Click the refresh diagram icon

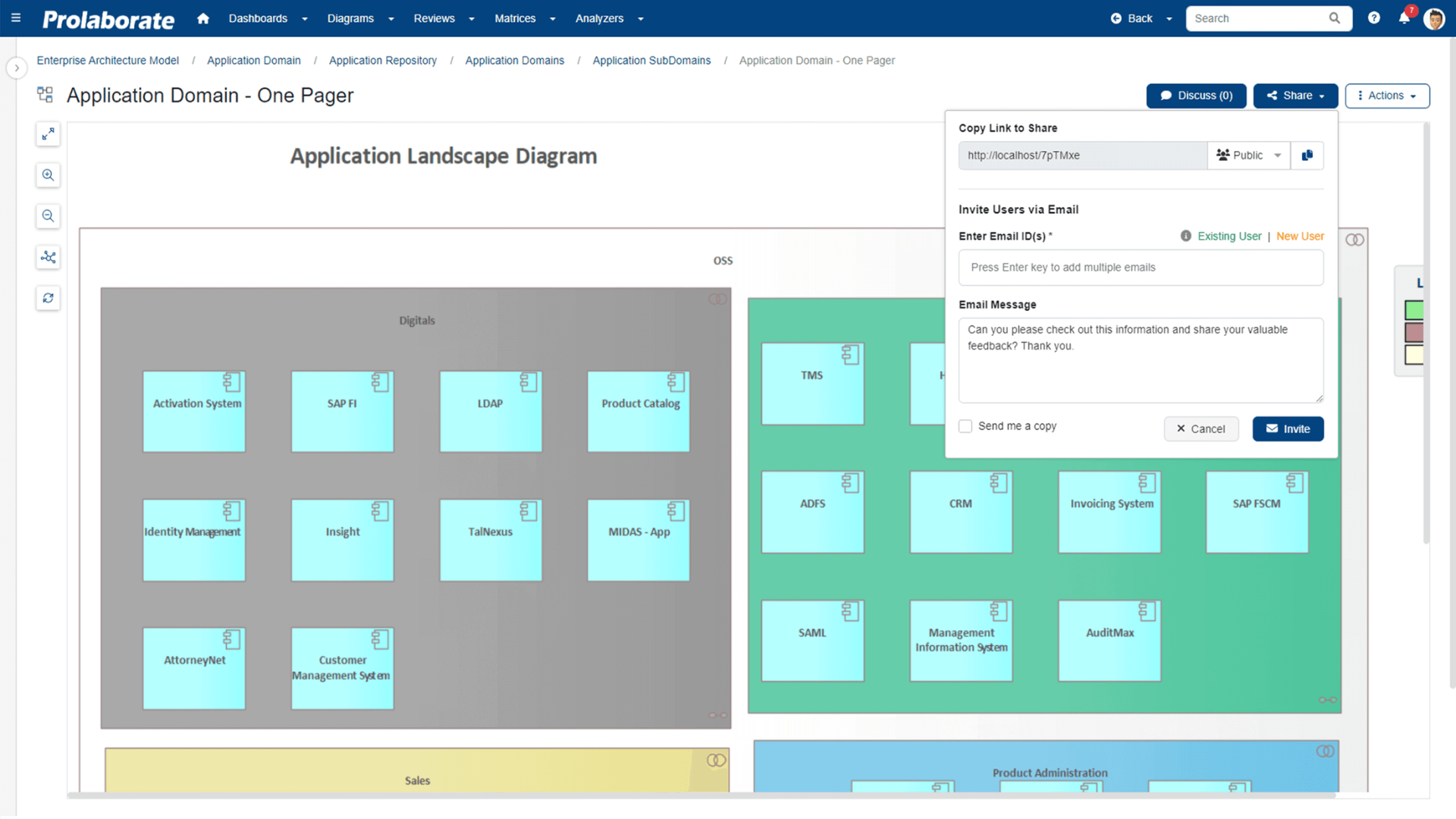tap(48, 298)
